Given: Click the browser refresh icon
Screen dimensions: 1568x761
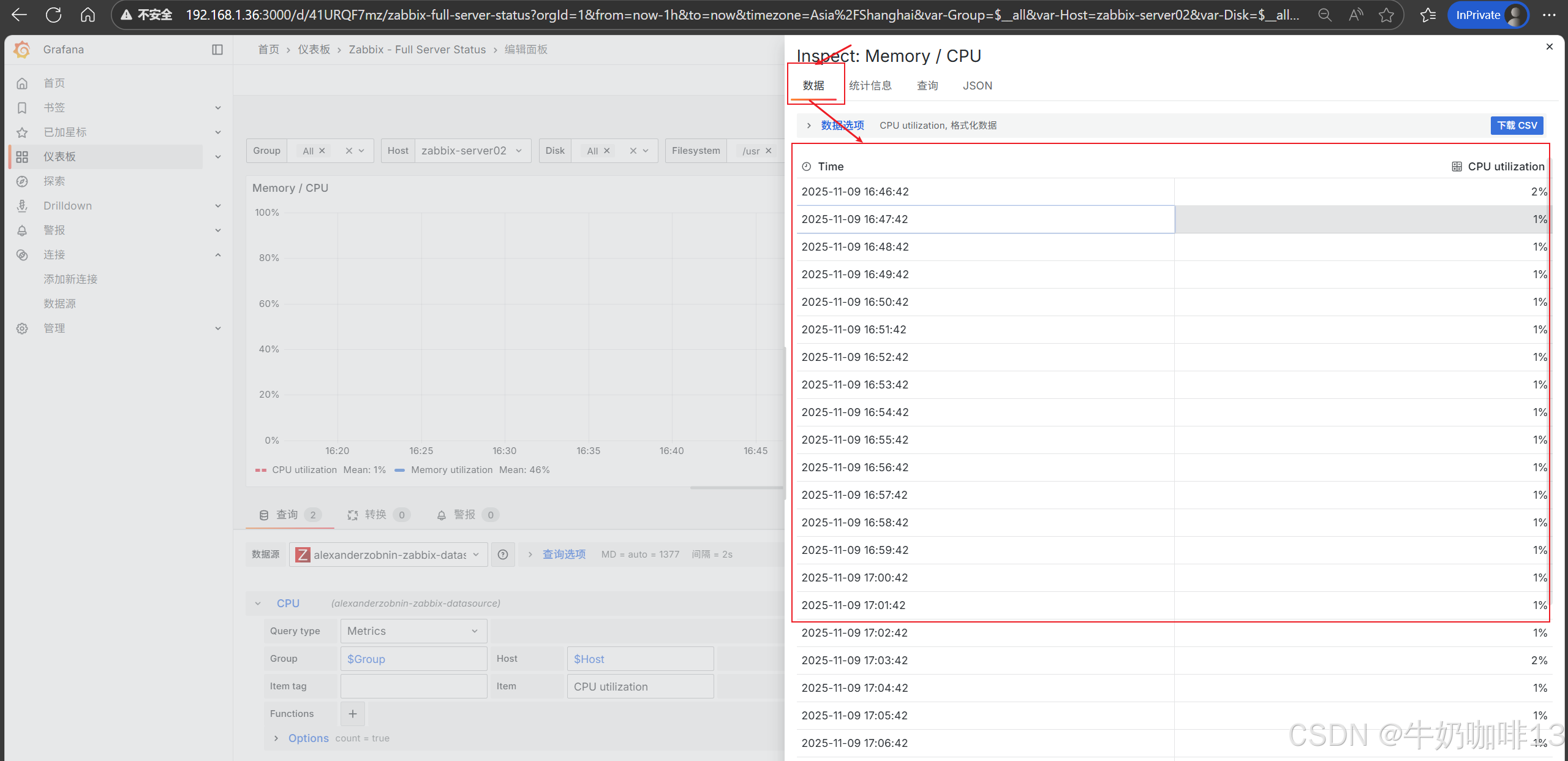Looking at the screenshot, I should (54, 15).
